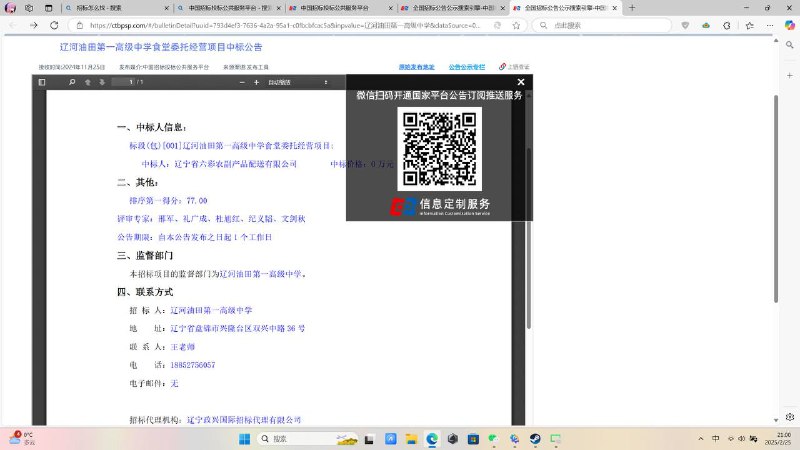
Task: Click agency name 辽宁政兴国际招标代理有限公司
Action: [x=244, y=420]
